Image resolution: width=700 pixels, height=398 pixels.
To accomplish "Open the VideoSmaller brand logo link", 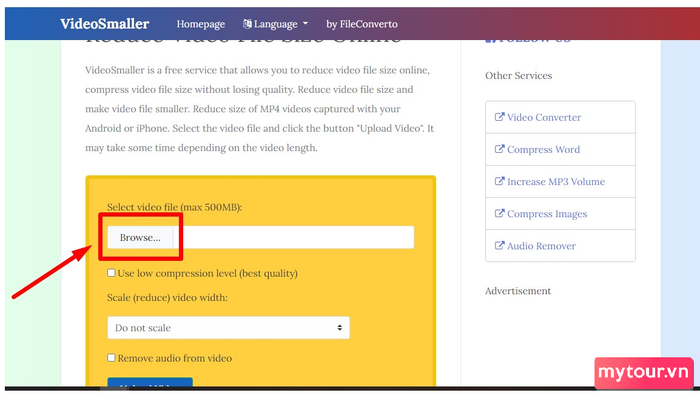I will (104, 24).
